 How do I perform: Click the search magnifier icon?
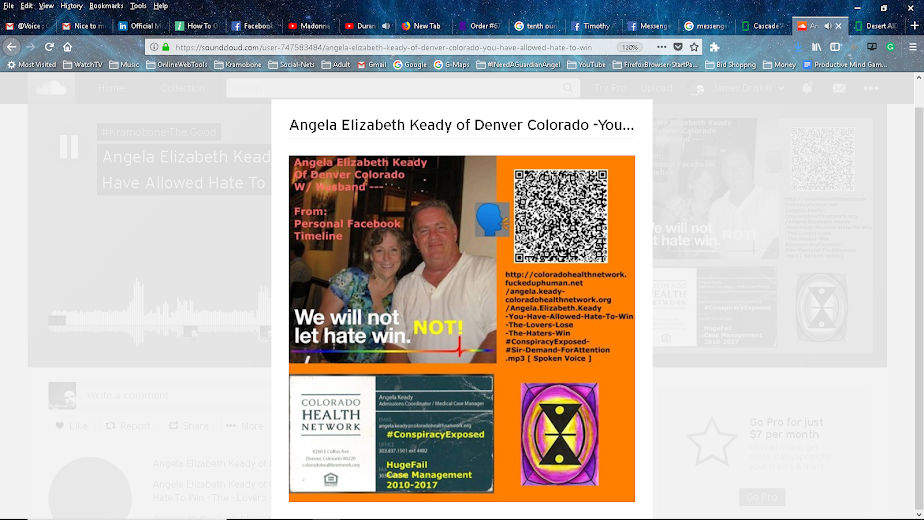(568, 88)
